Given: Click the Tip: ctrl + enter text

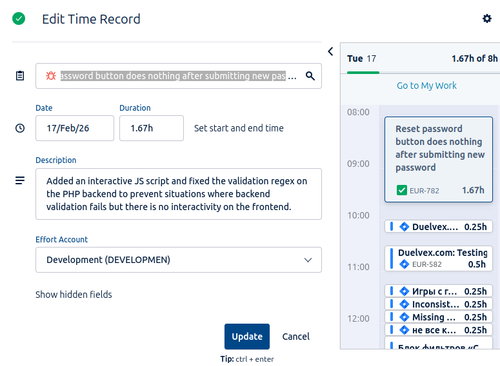Looking at the screenshot, I should (247, 359).
